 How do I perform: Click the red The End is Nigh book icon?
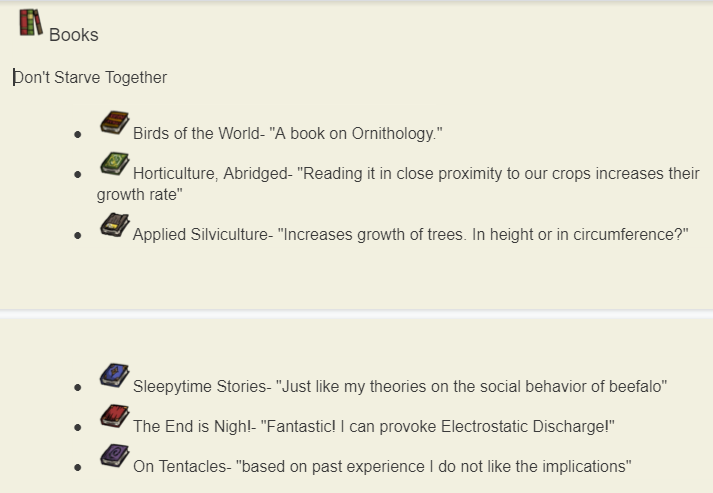(x=114, y=416)
